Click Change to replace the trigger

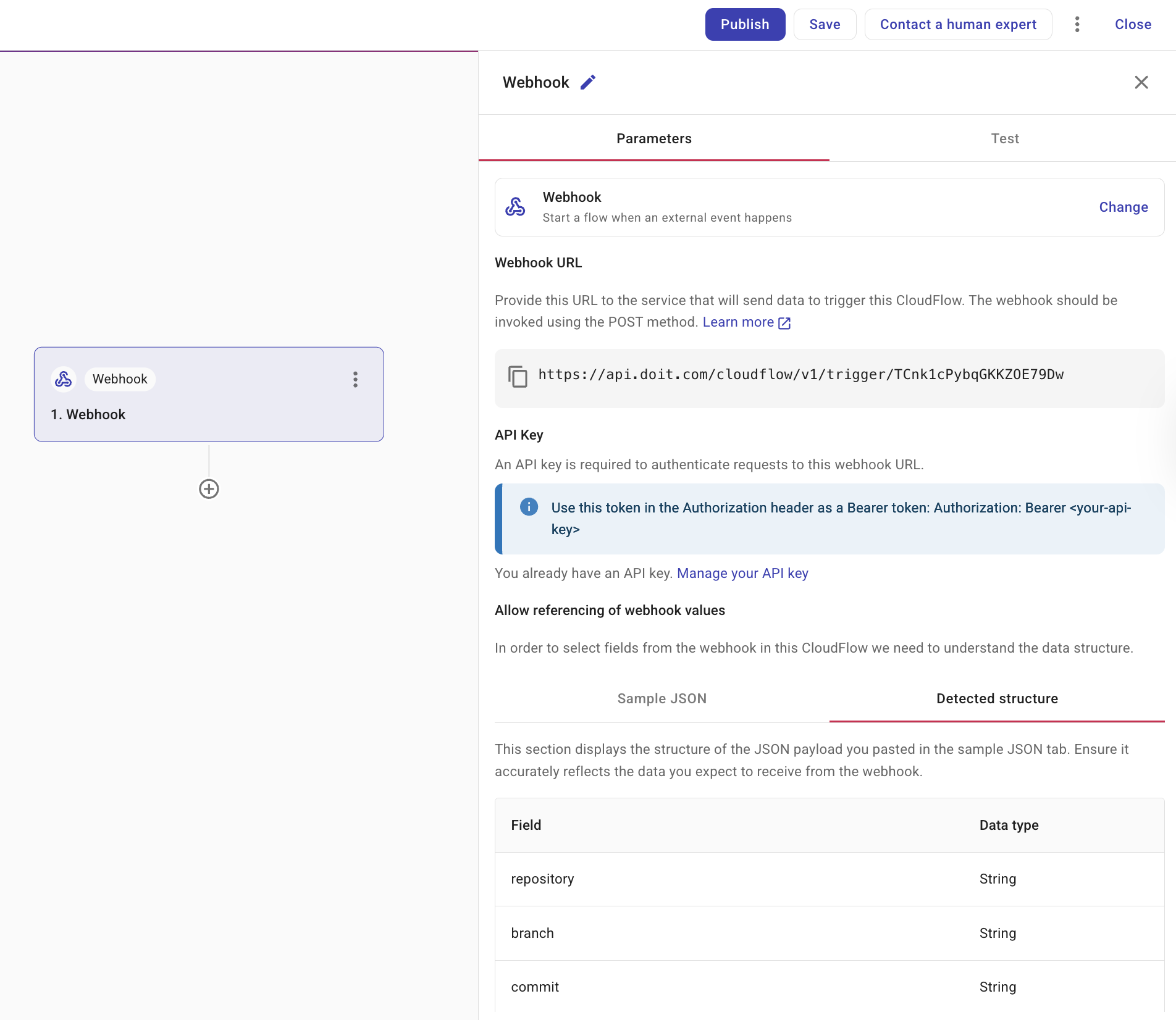[1123, 207]
